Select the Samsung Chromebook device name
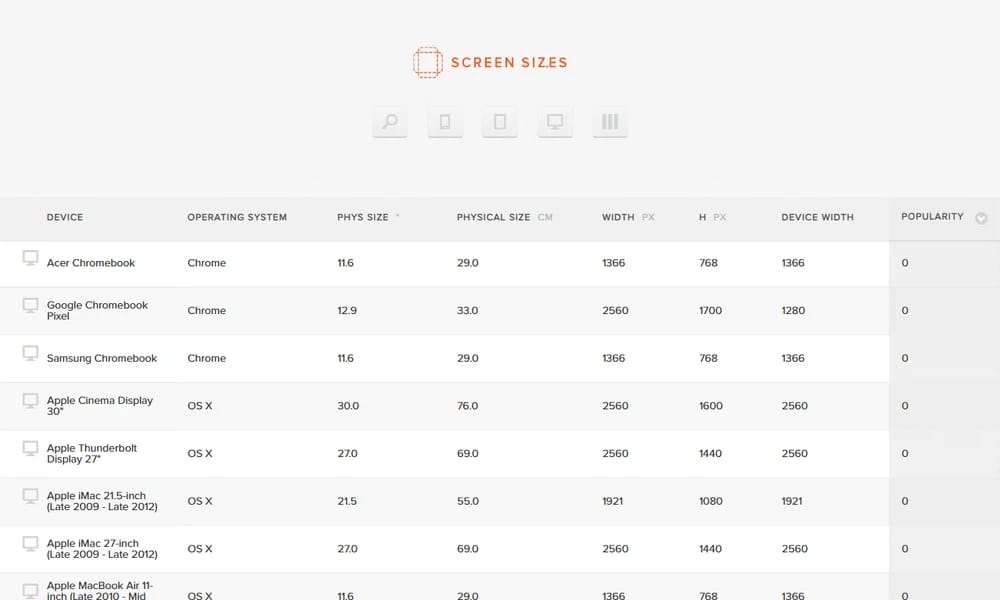1000x600 pixels. pos(101,358)
